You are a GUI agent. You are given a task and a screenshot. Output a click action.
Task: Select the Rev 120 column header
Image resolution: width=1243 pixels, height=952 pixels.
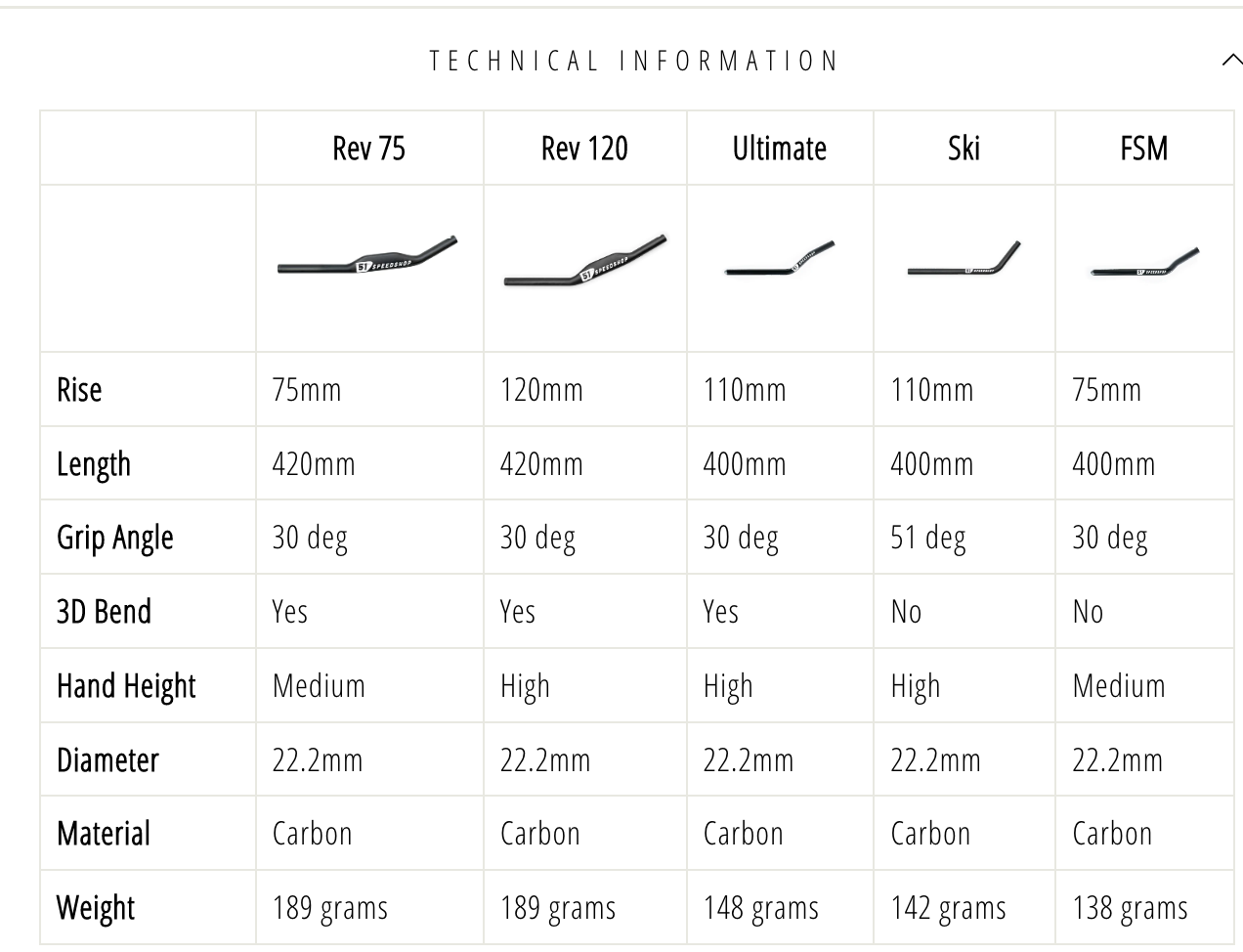(584, 149)
